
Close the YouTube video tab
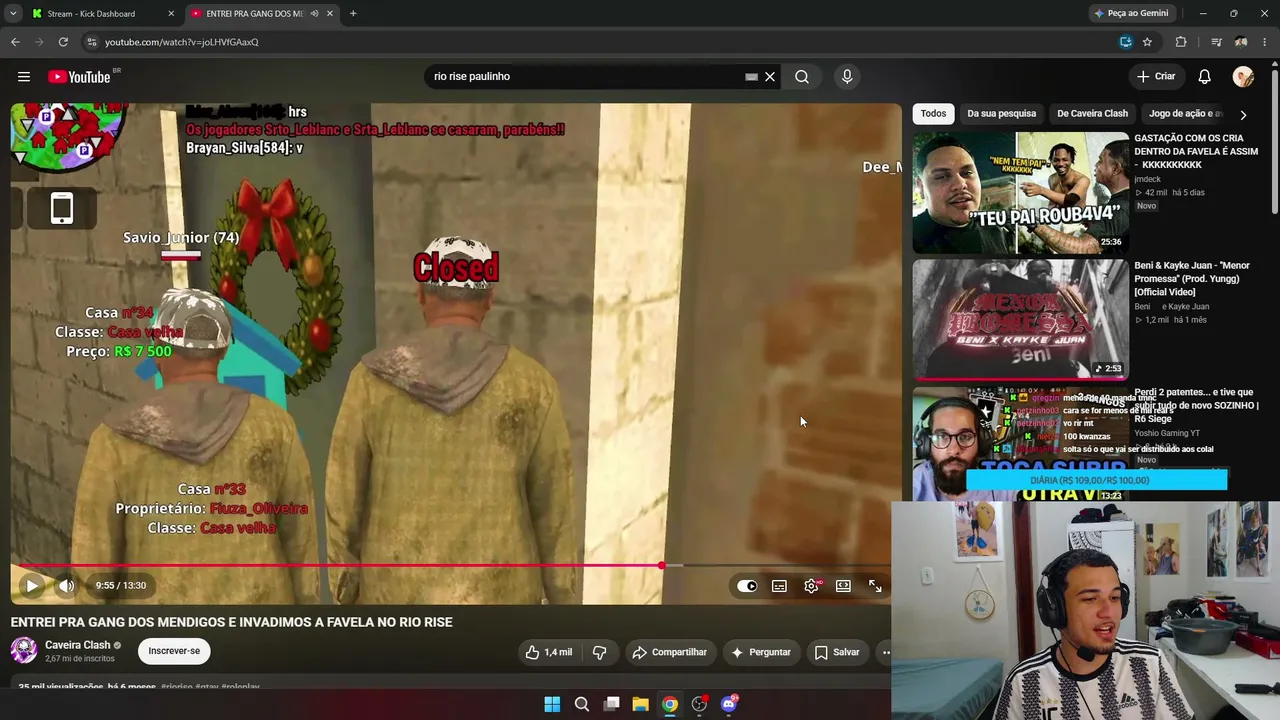(x=330, y=14)
